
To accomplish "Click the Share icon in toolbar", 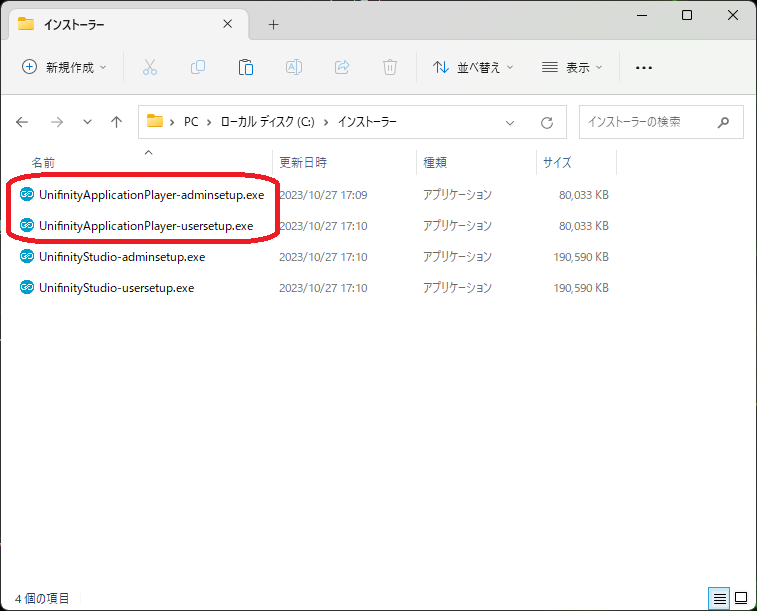I will pyautogui.click(x=342, y=67).
